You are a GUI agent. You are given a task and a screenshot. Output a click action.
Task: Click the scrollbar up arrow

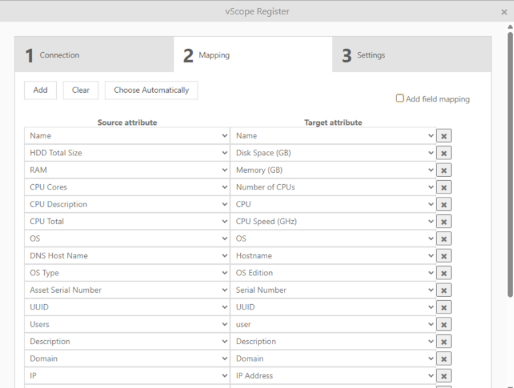tap(510, 27)
